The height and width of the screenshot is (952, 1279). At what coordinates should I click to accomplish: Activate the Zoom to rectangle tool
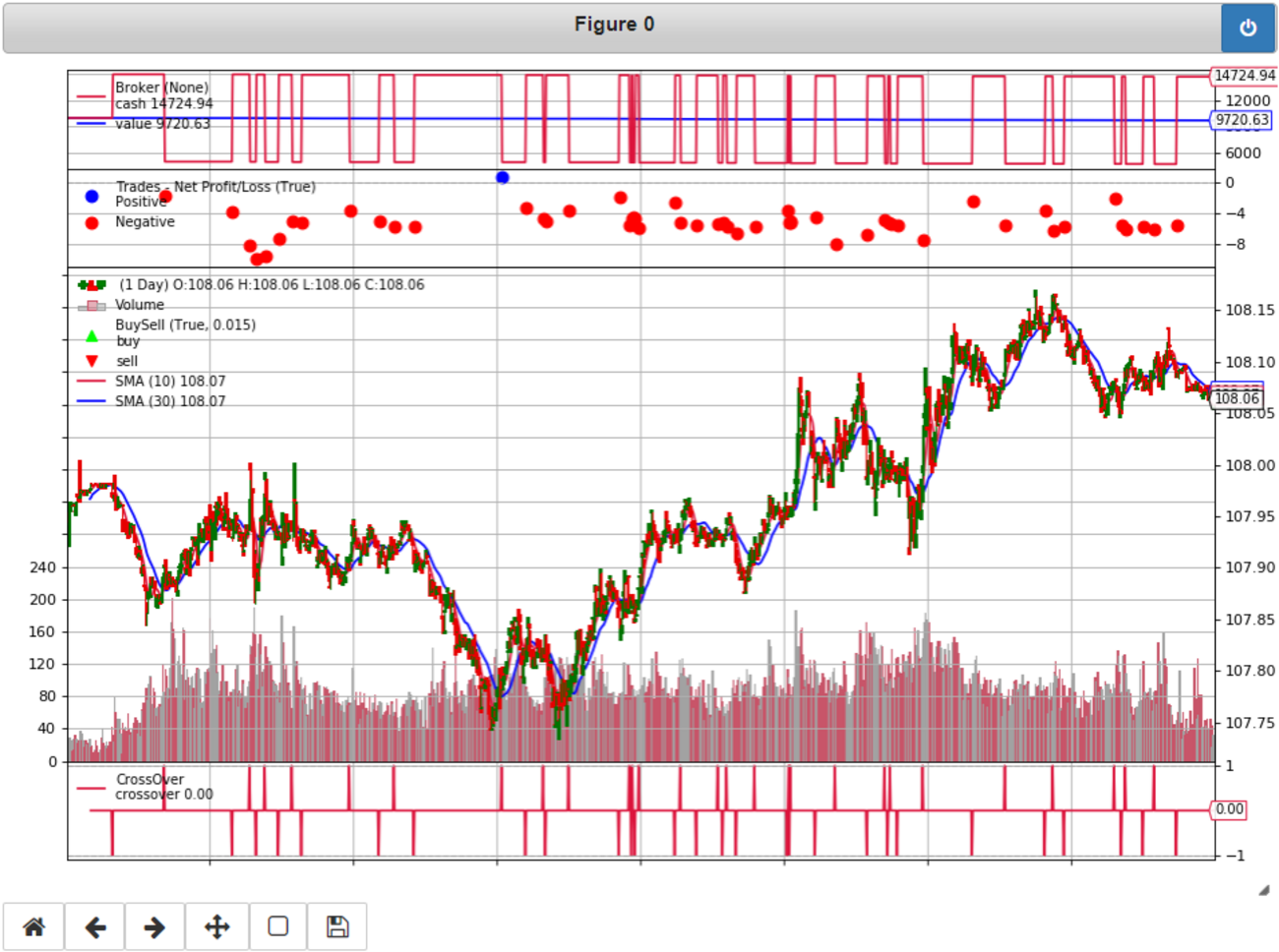pyautogui.click(x=278, y=926)
